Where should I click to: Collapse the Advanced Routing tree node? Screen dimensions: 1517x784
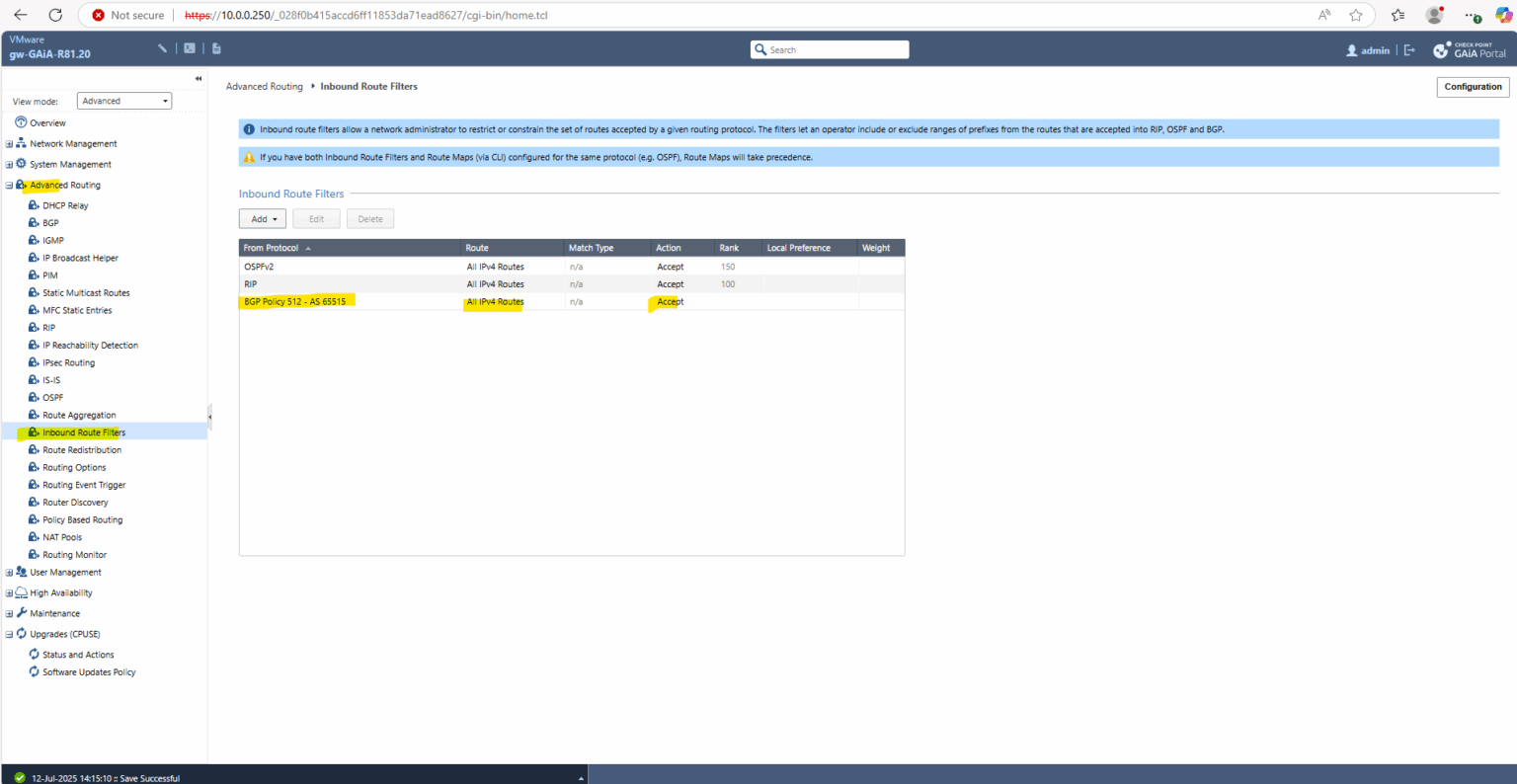[x=9, y=186]
